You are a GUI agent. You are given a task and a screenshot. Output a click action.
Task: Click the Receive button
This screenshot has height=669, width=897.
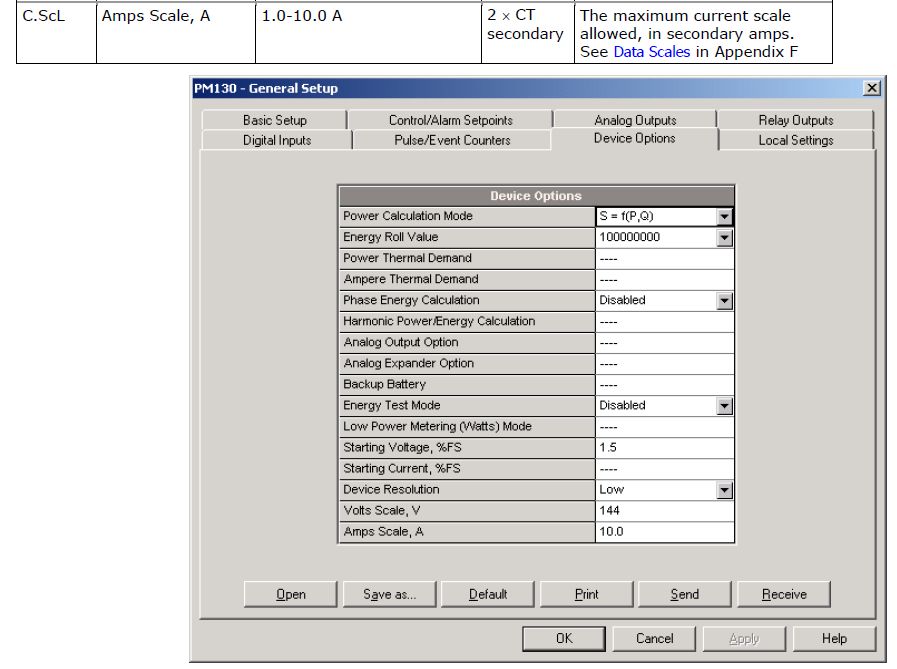784,594
